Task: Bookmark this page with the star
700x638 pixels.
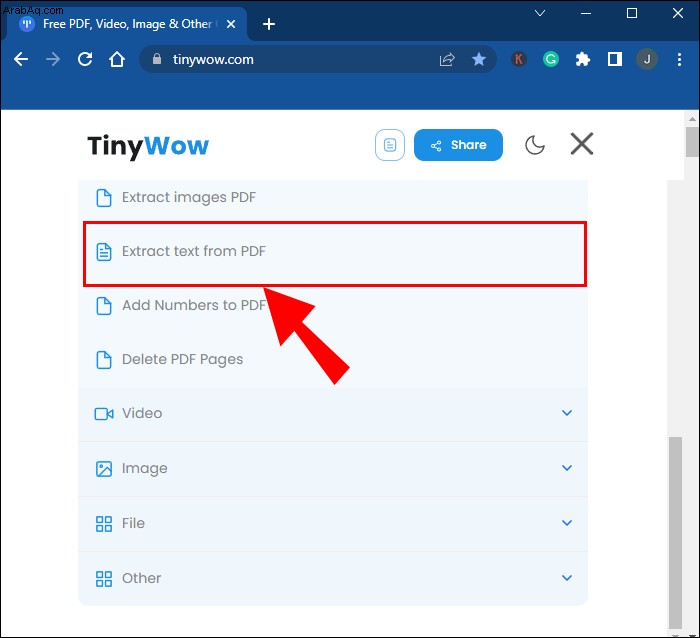Action: click(x=479, y=59)
